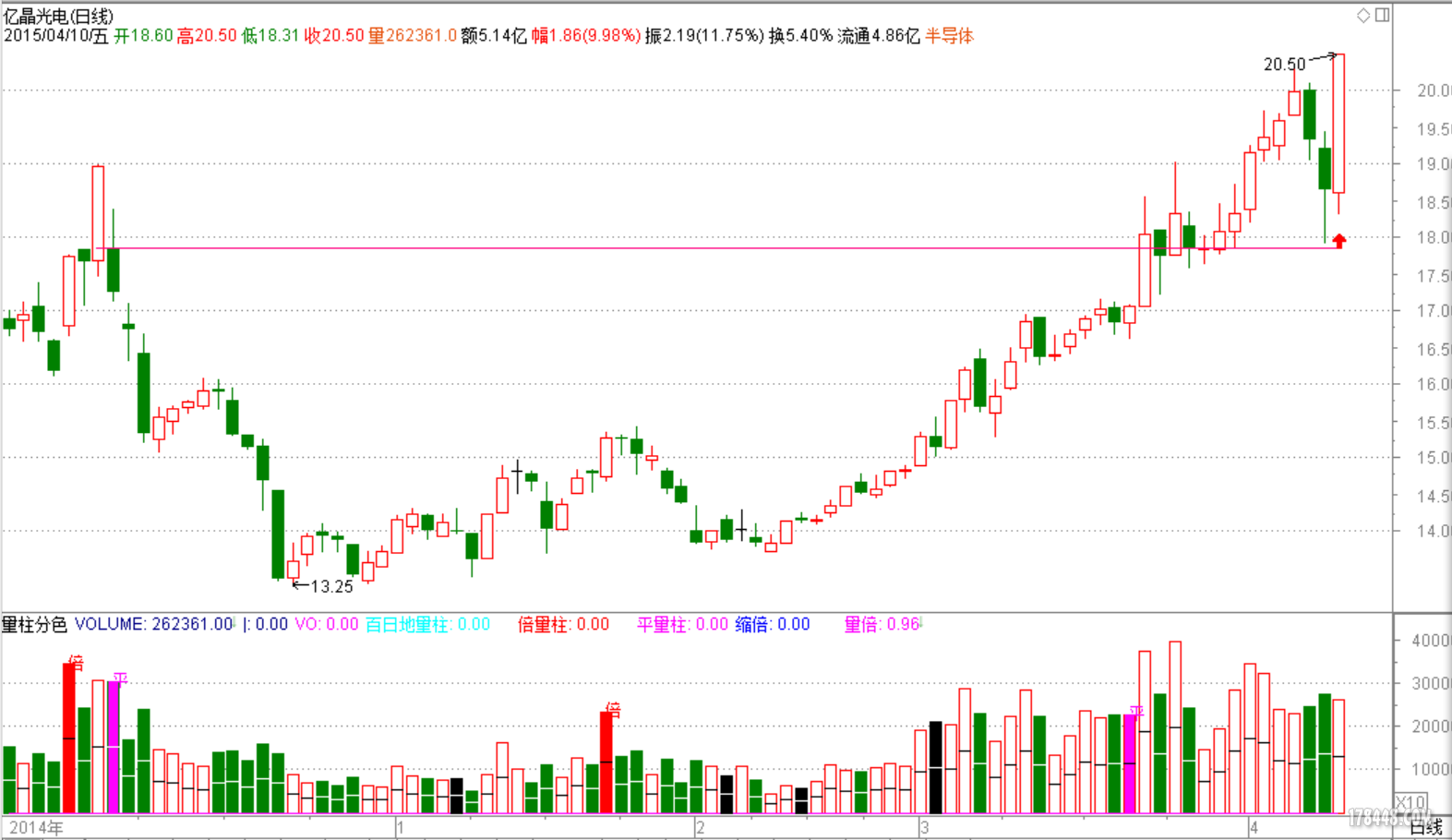Click the 半导体 sector label in the header
The width and height of the screenshot is (1452, 840).
tap(950, 36)
